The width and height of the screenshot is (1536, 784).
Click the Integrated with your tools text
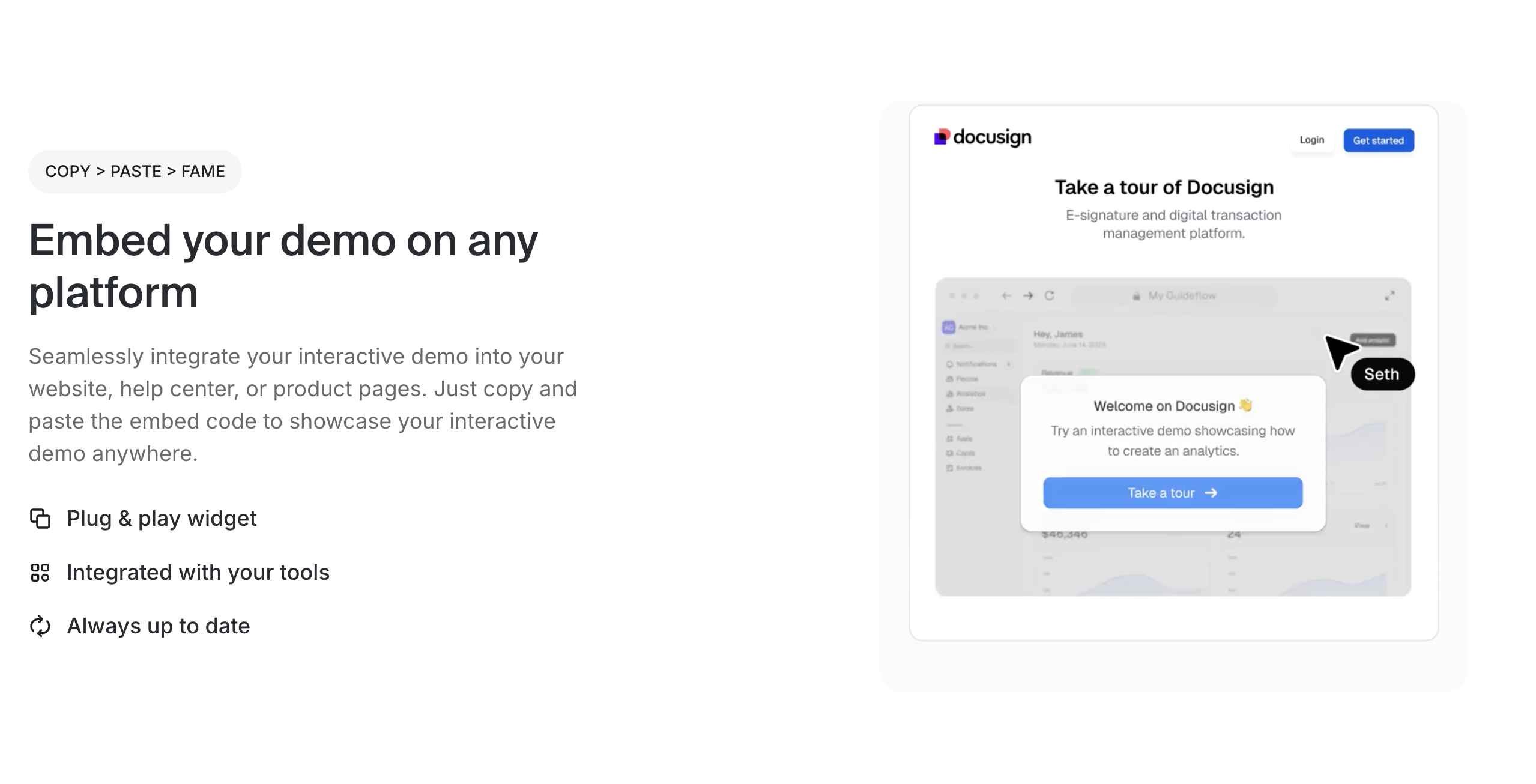tap(198, 573)
